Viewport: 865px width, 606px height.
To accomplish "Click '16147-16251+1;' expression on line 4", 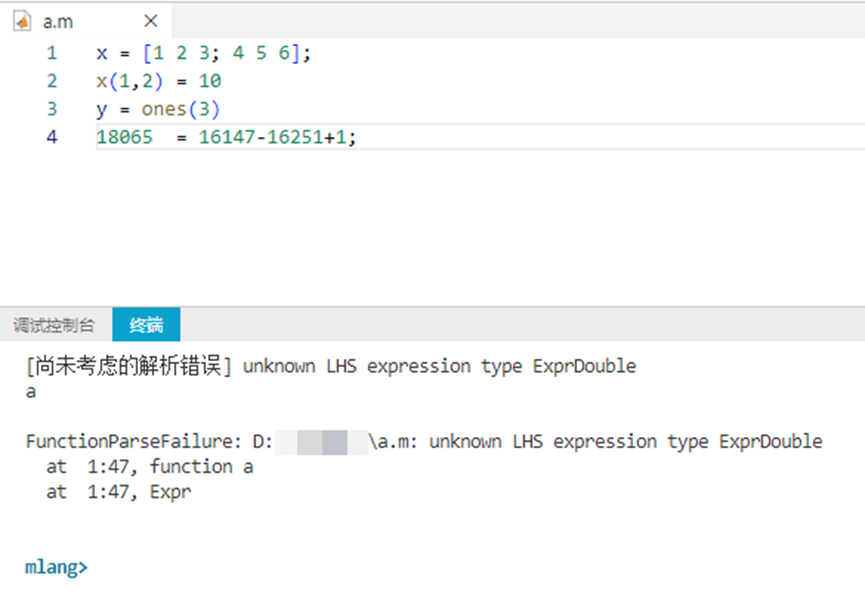I will pyautogui.click(x=277, y=137).
